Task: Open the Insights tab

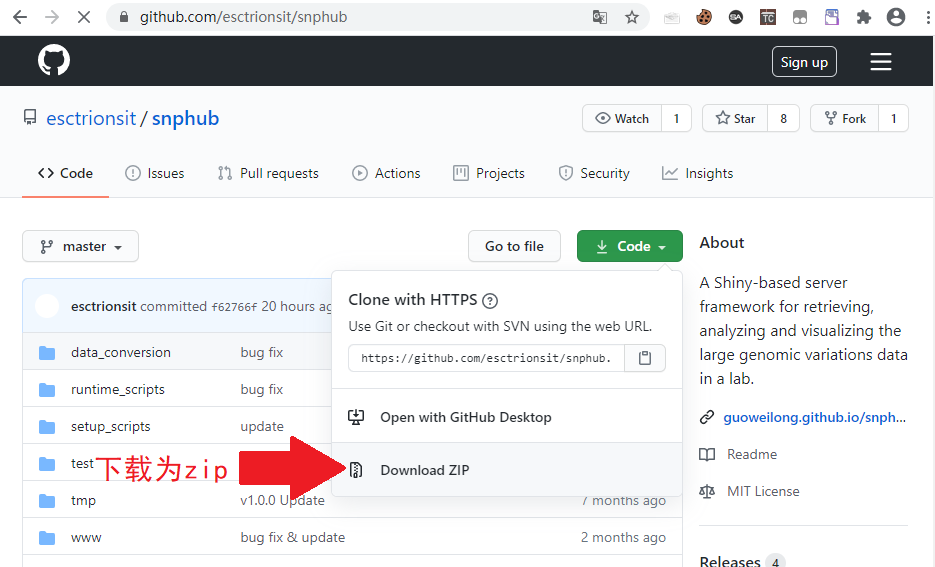Action: click(698, 173)
